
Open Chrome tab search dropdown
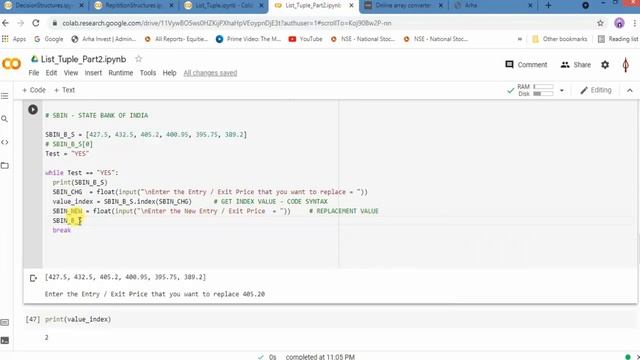(x=585, y=5)
